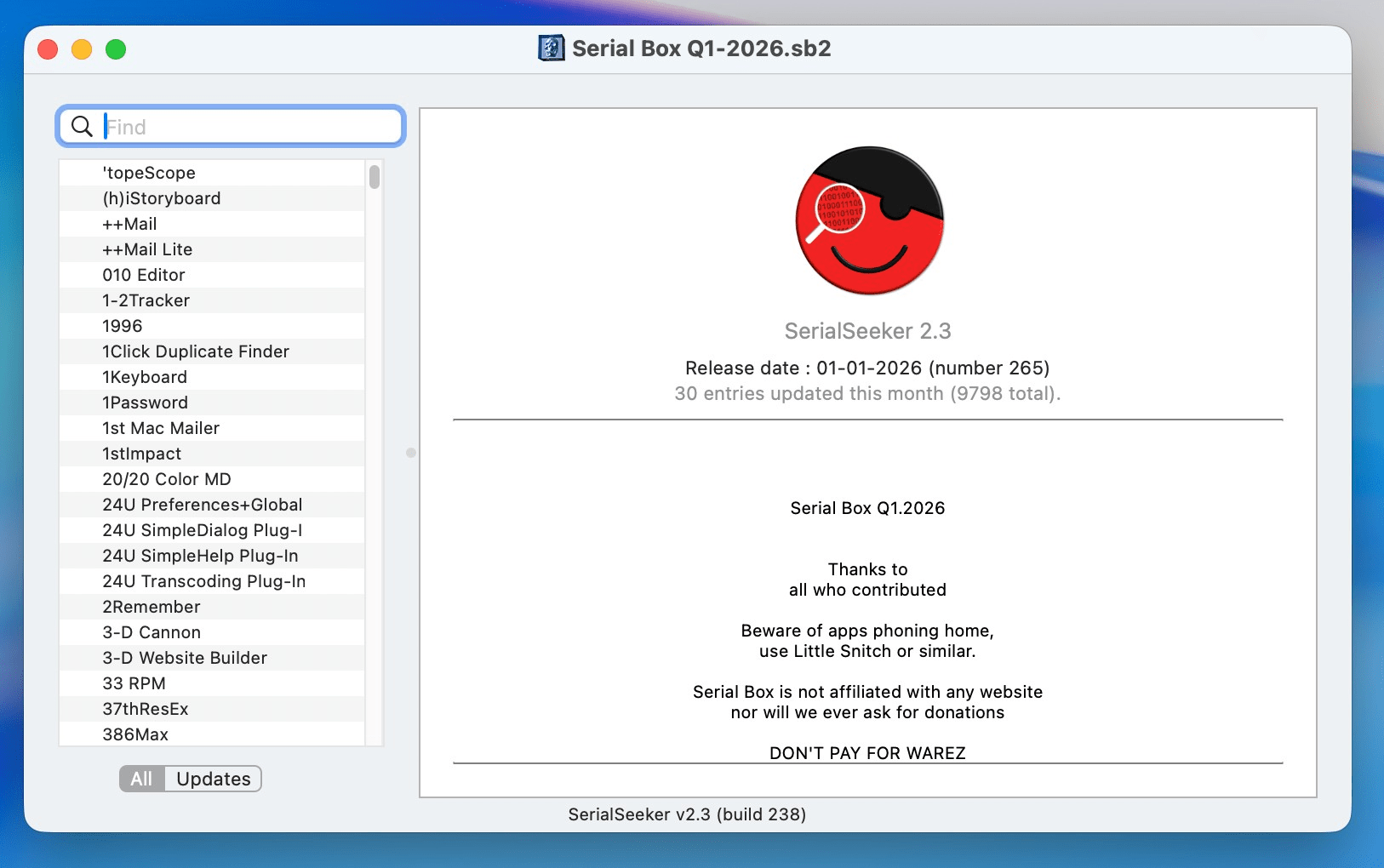Image resolution: width=1384 pixels, height=868 pixels.
Task: Select '33 RPM' in the list
Action: 132,682
